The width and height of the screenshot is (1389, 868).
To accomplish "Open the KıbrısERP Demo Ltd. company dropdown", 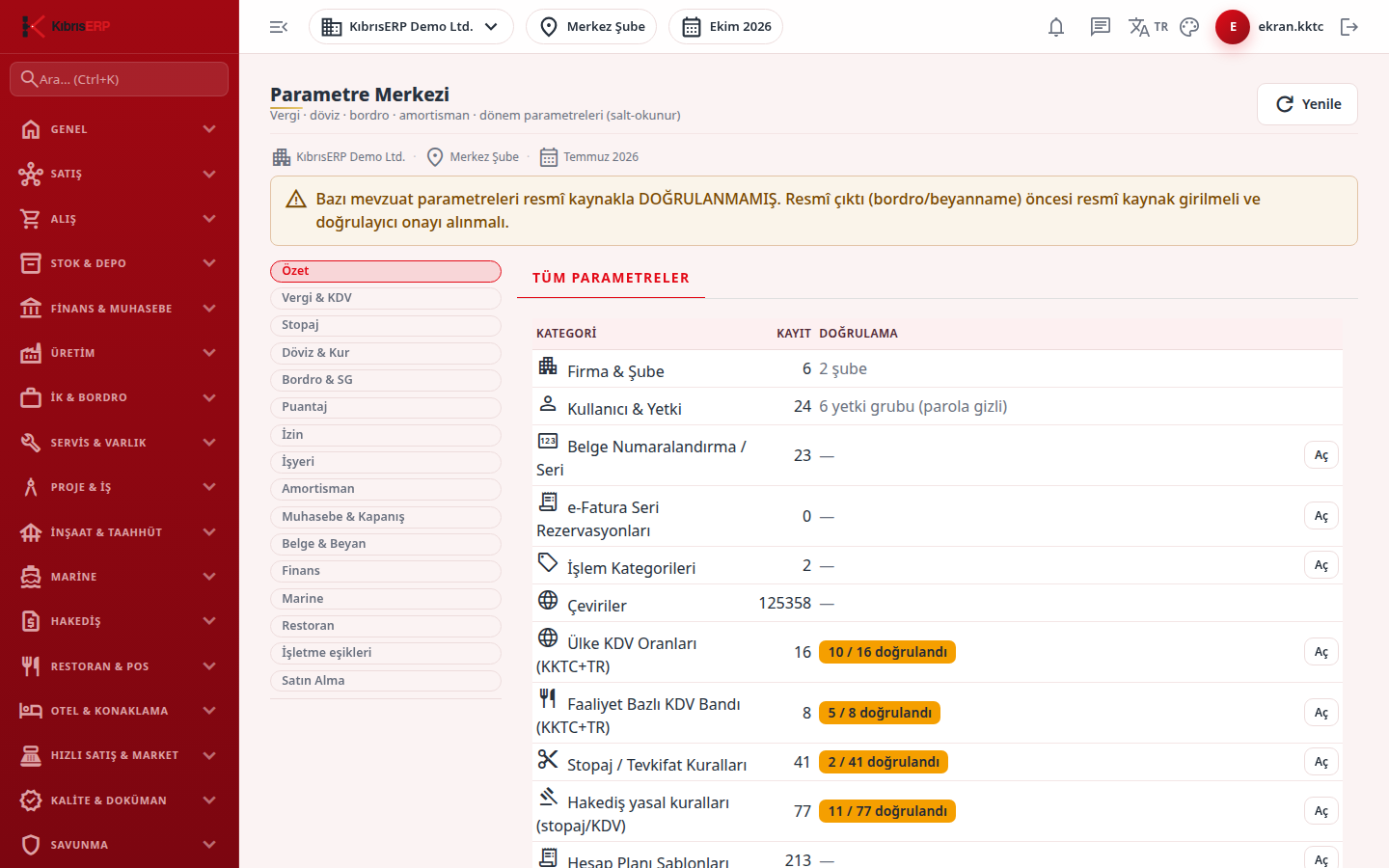I will coord(411,27).
